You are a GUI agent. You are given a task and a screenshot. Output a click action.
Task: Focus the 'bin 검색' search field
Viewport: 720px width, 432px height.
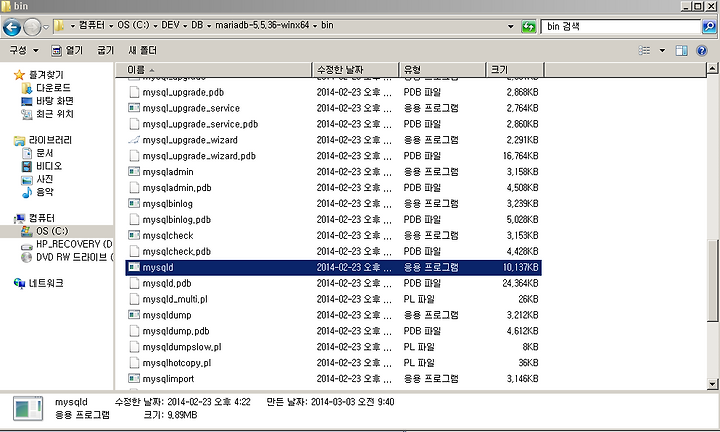click(x=621, y=27)
